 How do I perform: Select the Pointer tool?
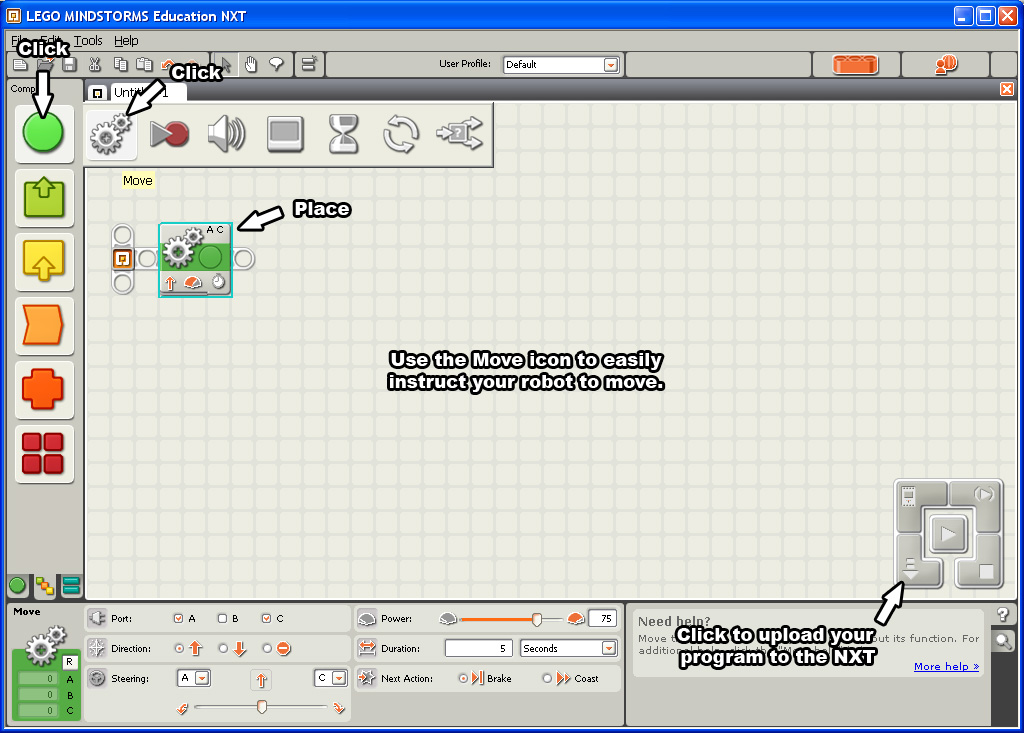point(226,64)
